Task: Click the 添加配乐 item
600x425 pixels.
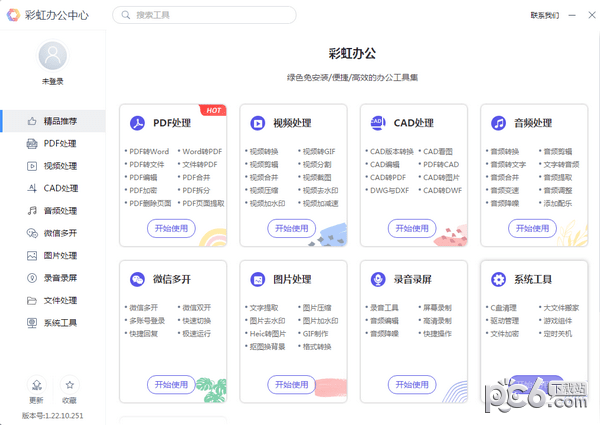Action: pyautogui.click(x=558, y=204)
